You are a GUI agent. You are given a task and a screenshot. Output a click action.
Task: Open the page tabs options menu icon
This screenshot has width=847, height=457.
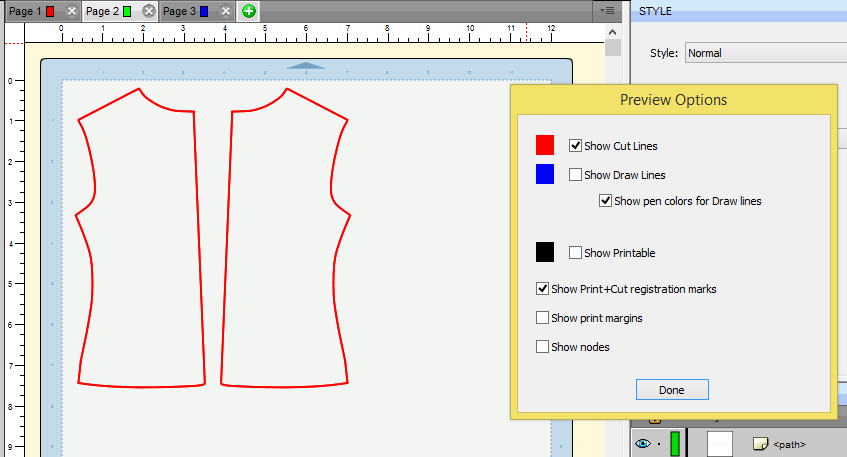point(608,11)
